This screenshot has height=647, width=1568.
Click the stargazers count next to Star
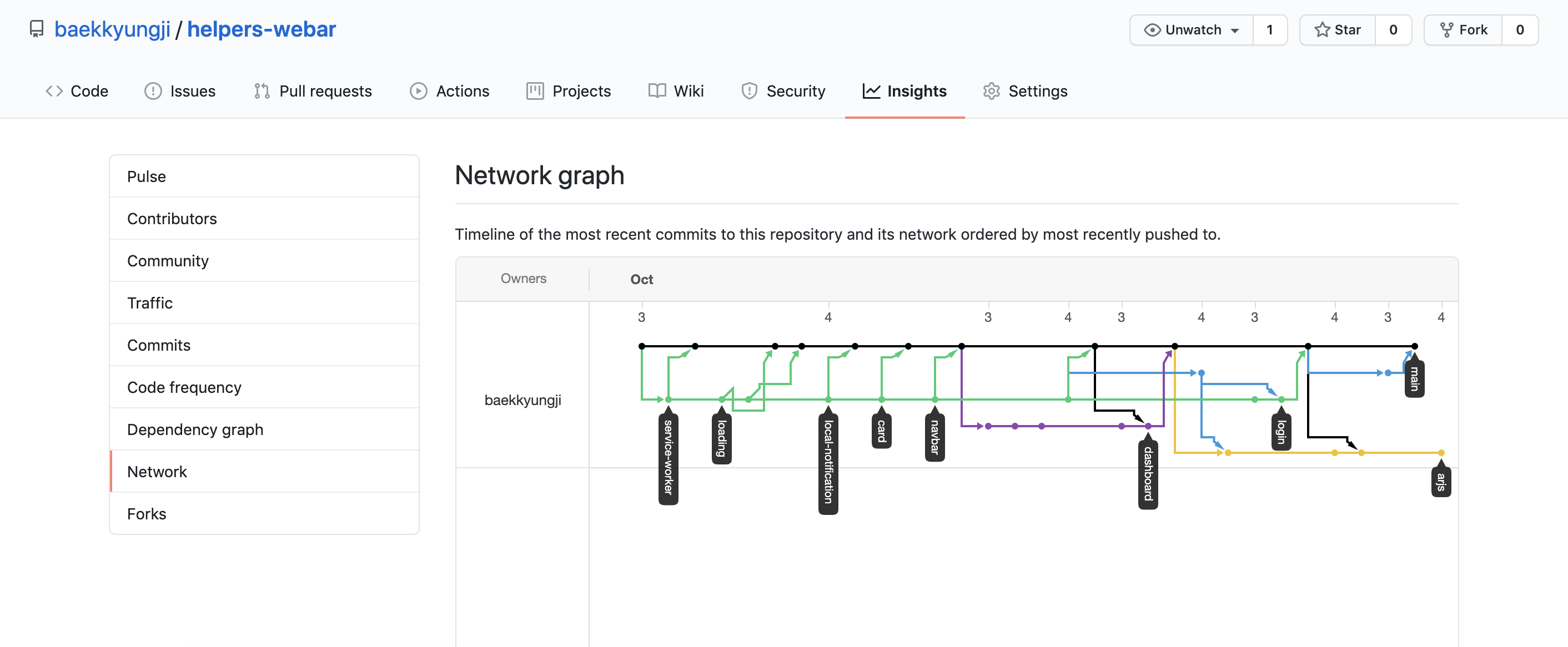tap(1393, 30)
